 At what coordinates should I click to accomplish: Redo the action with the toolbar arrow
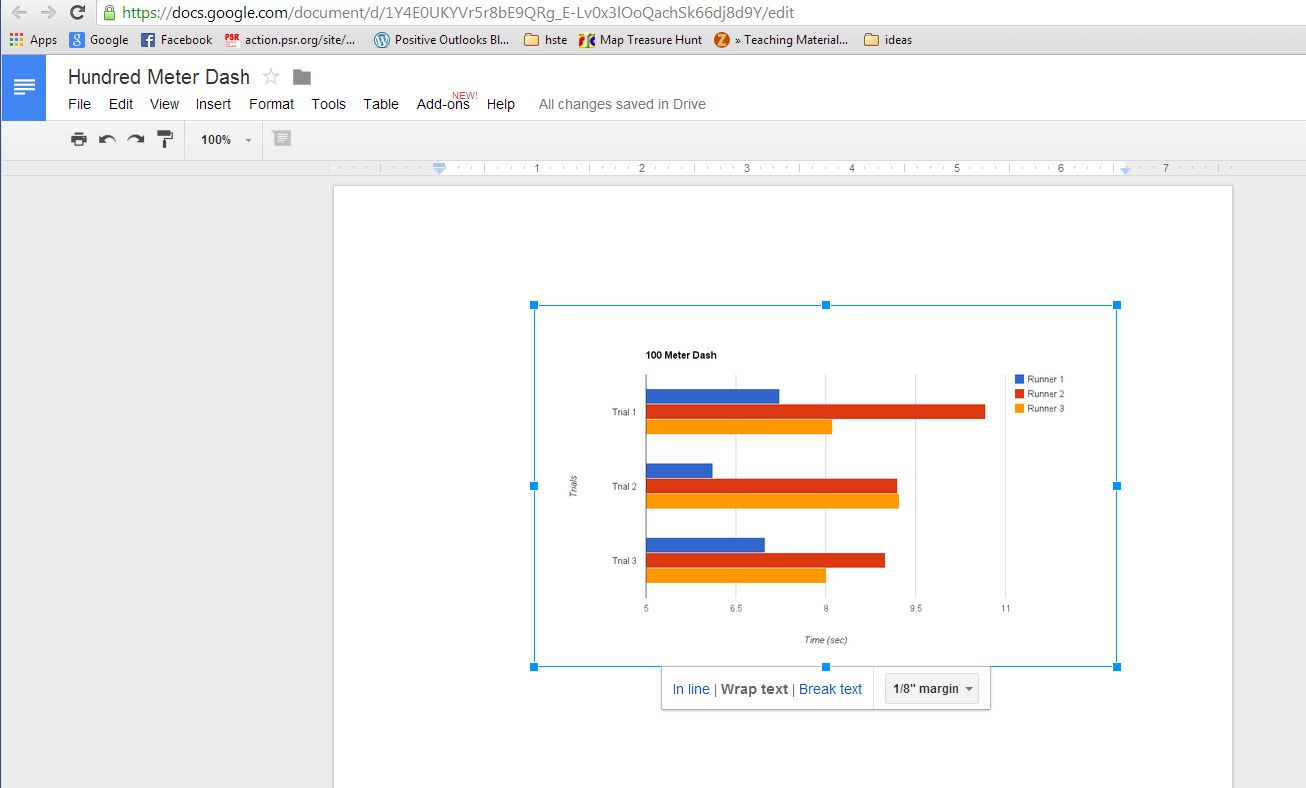point(135,139)
